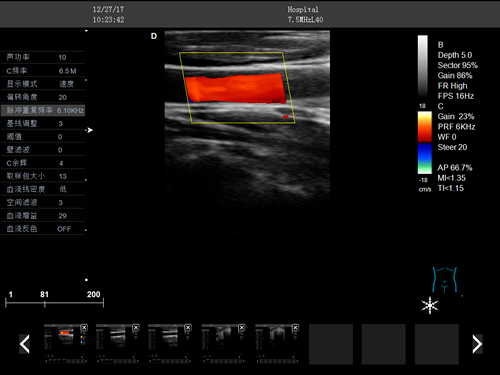Viewport: 500px width, 375px height.
Task: Go to next thumbnails with right arrow
Action: (x=477, y=344)
